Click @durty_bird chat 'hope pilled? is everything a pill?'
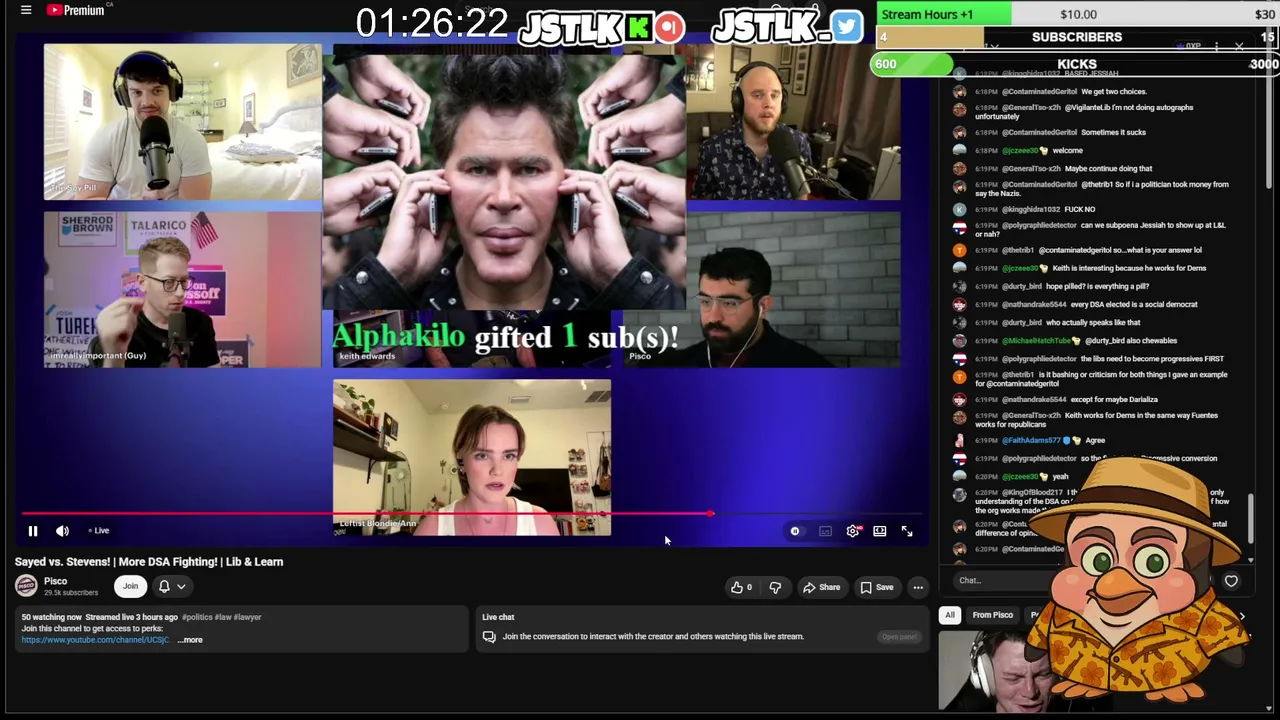Image resolution: width=1280 pixels, height=720 pixels. point(1100,286)
